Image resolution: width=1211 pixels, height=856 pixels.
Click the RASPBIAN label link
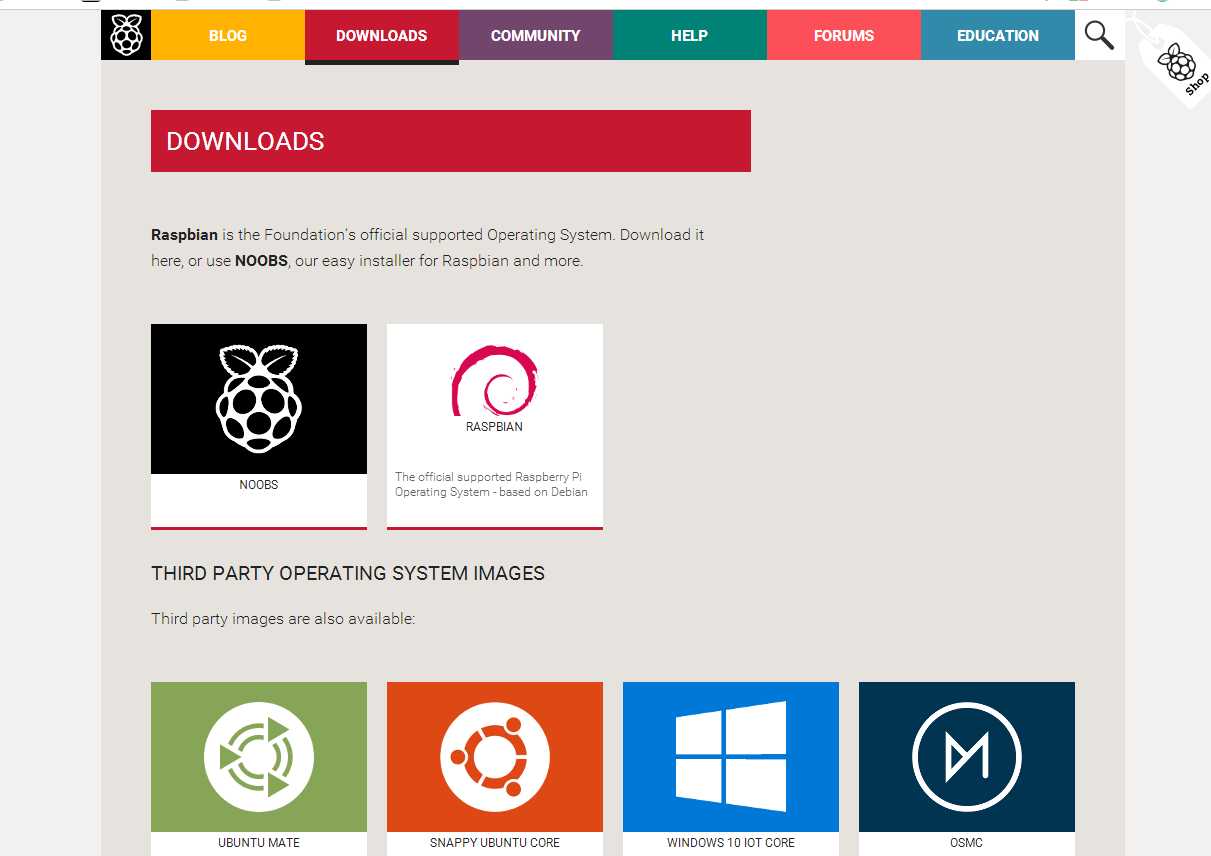[x=494, y=427]
